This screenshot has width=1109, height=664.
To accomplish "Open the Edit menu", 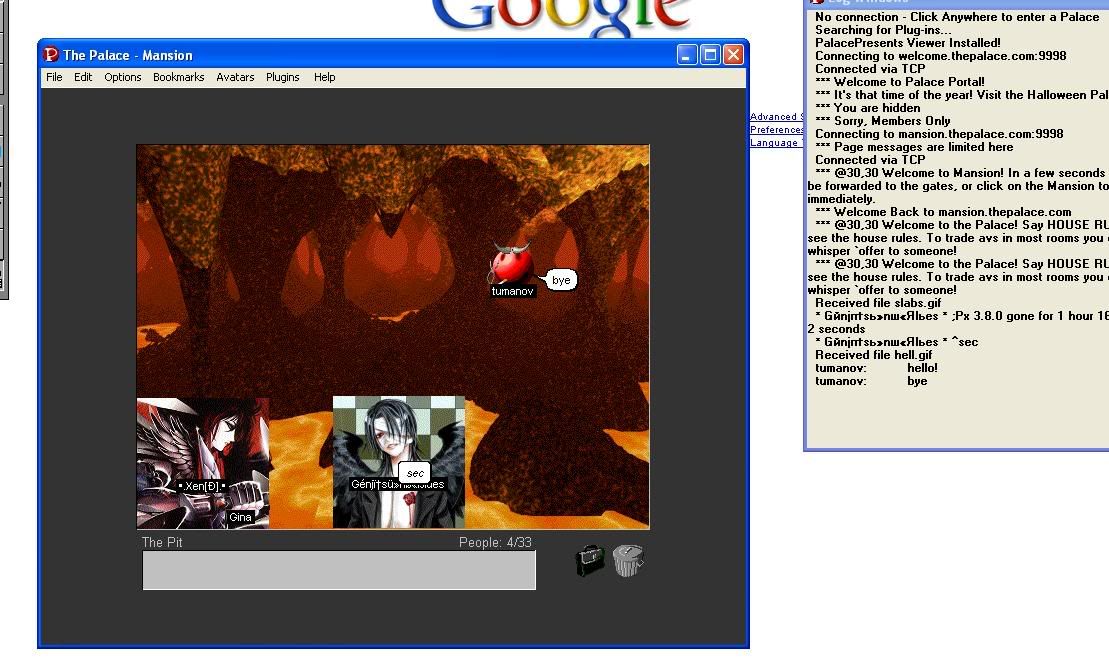I will click(83, 77).
